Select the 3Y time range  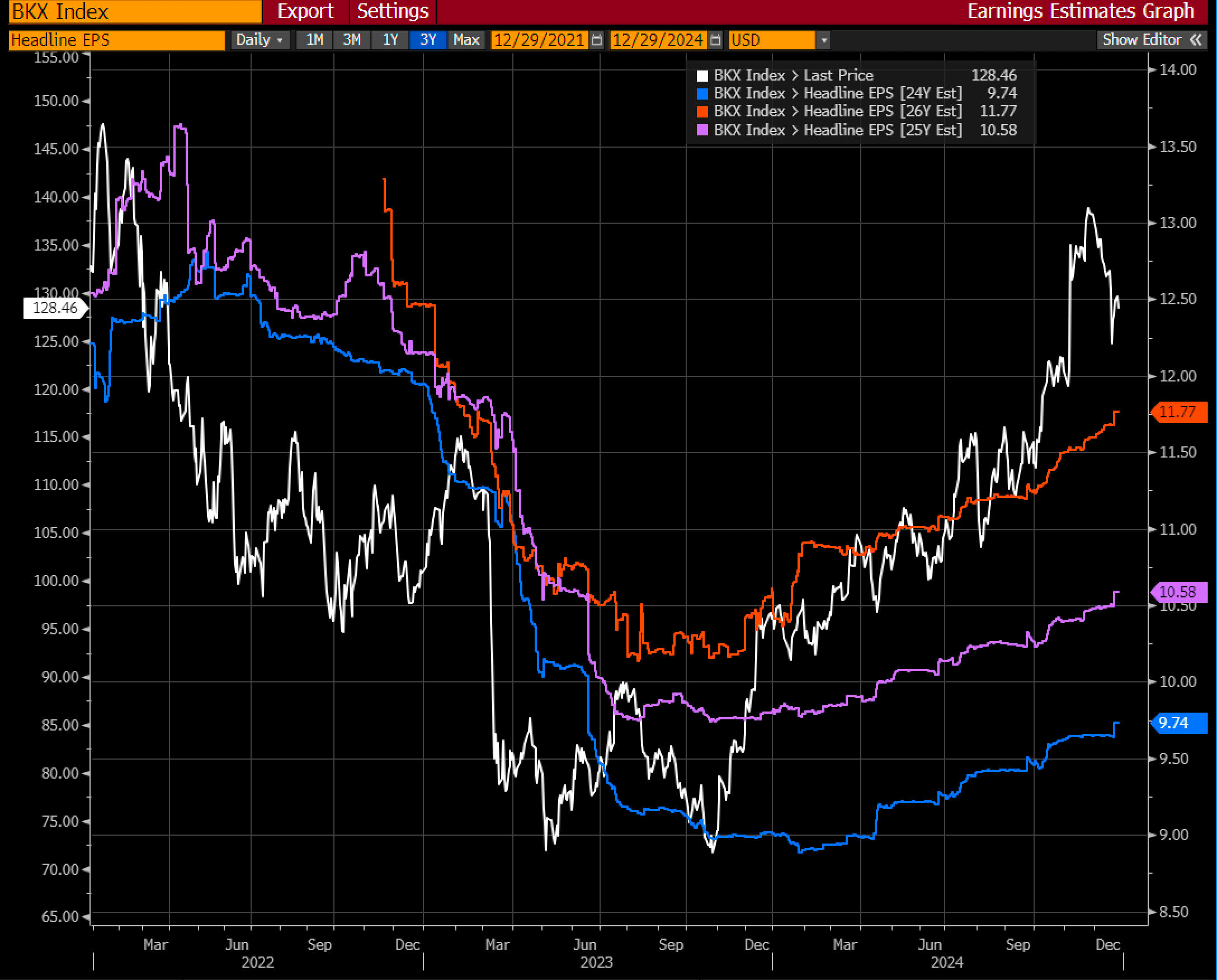pos(428,40)
